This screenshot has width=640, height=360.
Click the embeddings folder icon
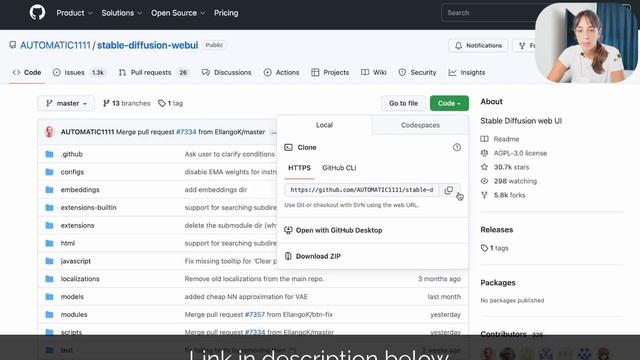49,190
